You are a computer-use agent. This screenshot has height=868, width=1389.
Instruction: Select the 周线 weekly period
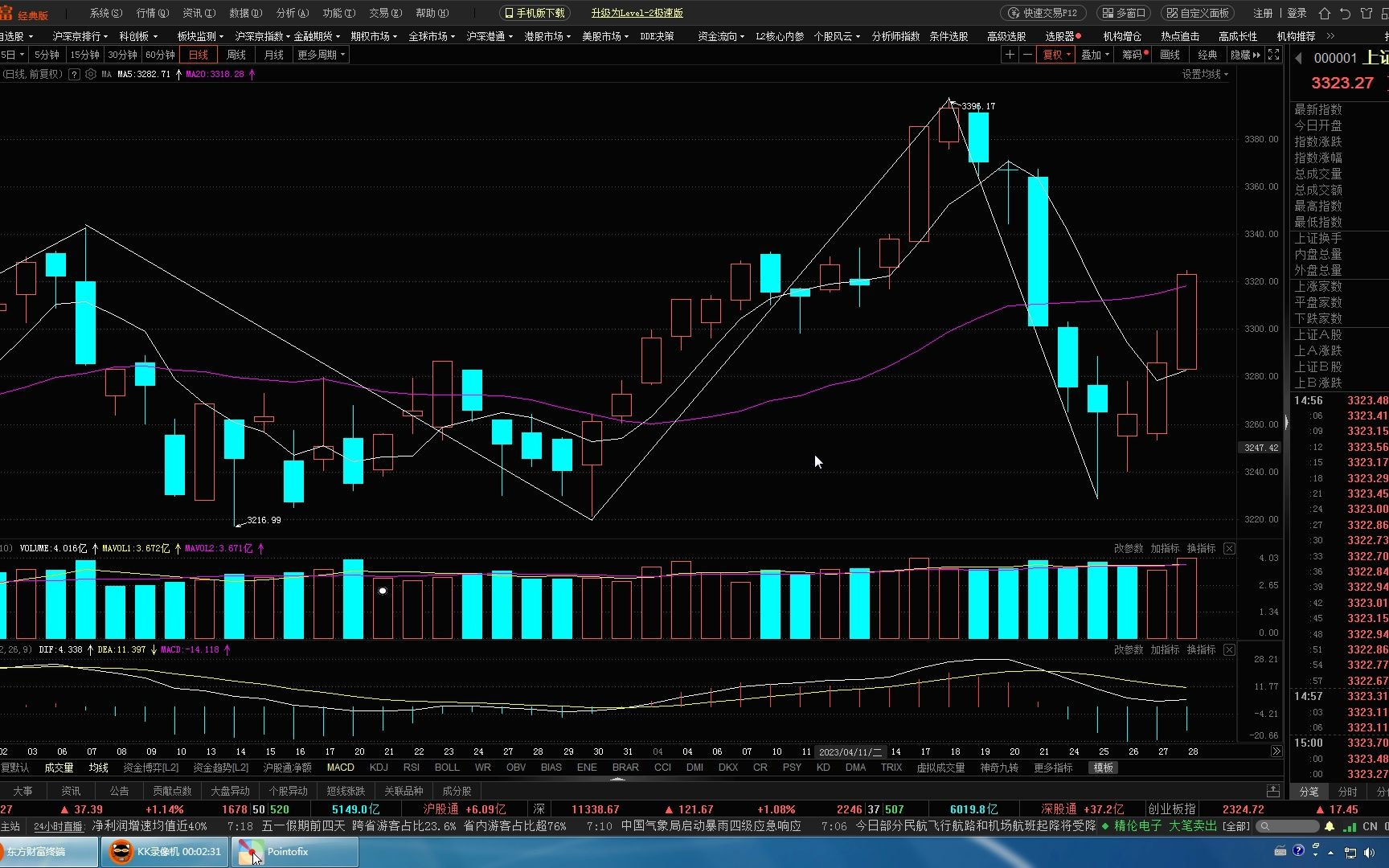click(x=236, y=55)
